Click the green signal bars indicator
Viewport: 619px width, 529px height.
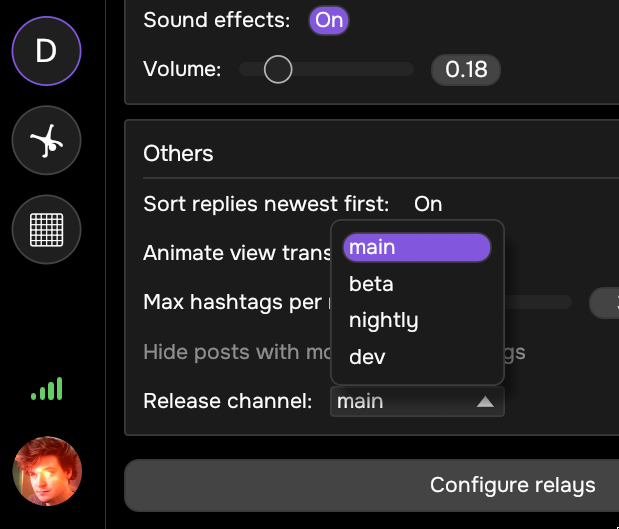tap(46, 389)
